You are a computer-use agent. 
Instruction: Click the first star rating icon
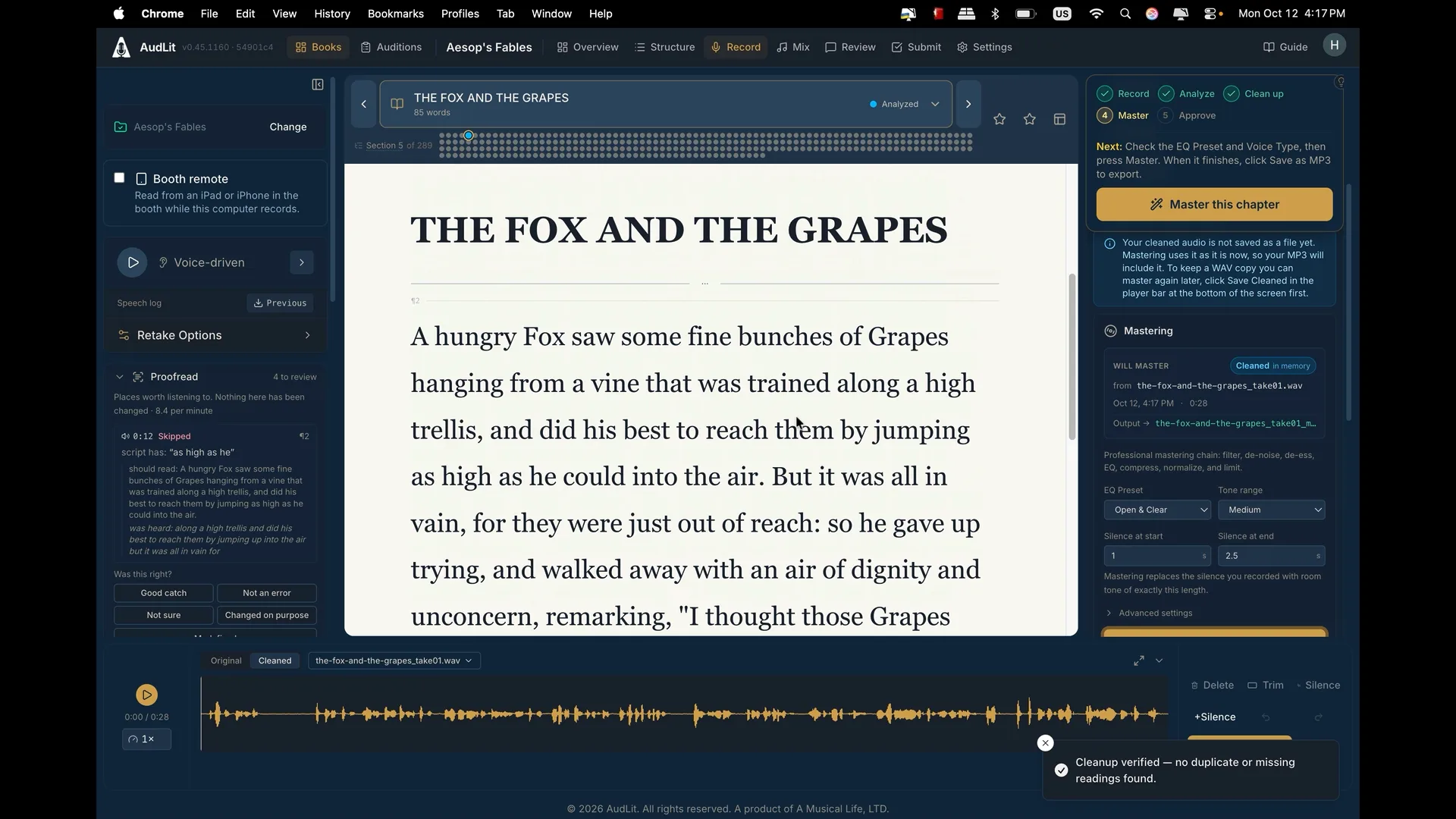click(999, 119)
